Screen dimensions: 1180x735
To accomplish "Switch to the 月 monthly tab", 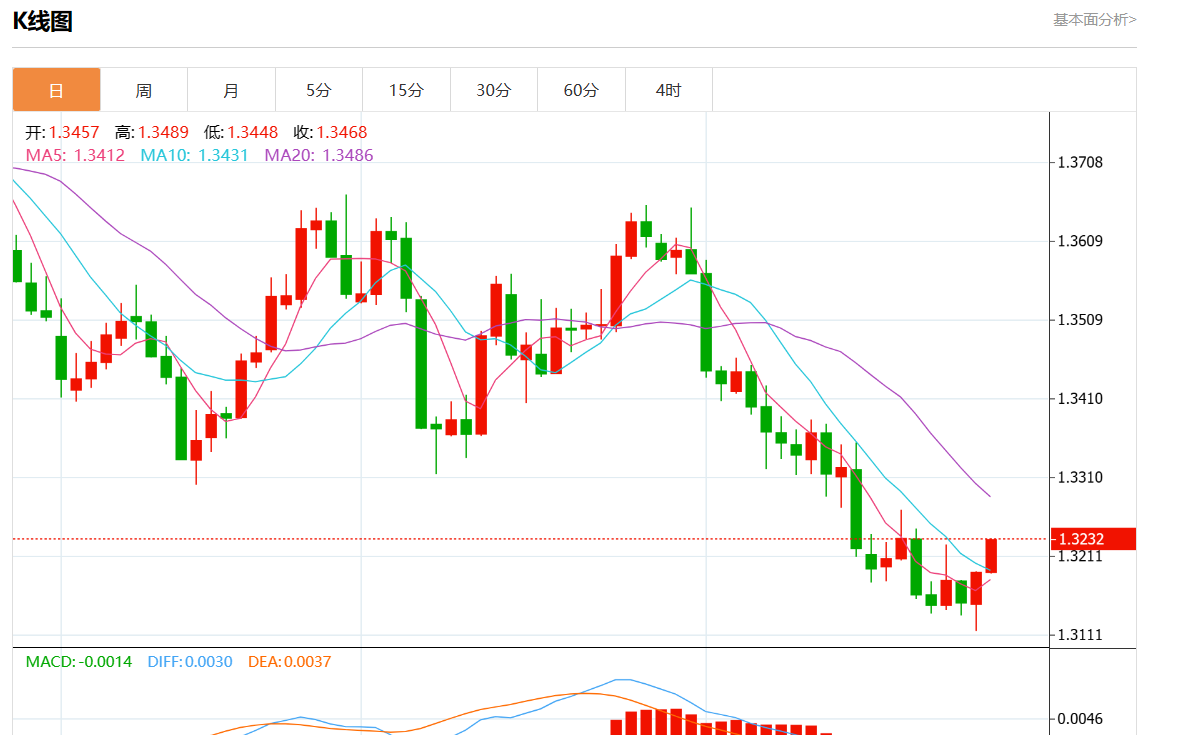I will click(231, 90).
